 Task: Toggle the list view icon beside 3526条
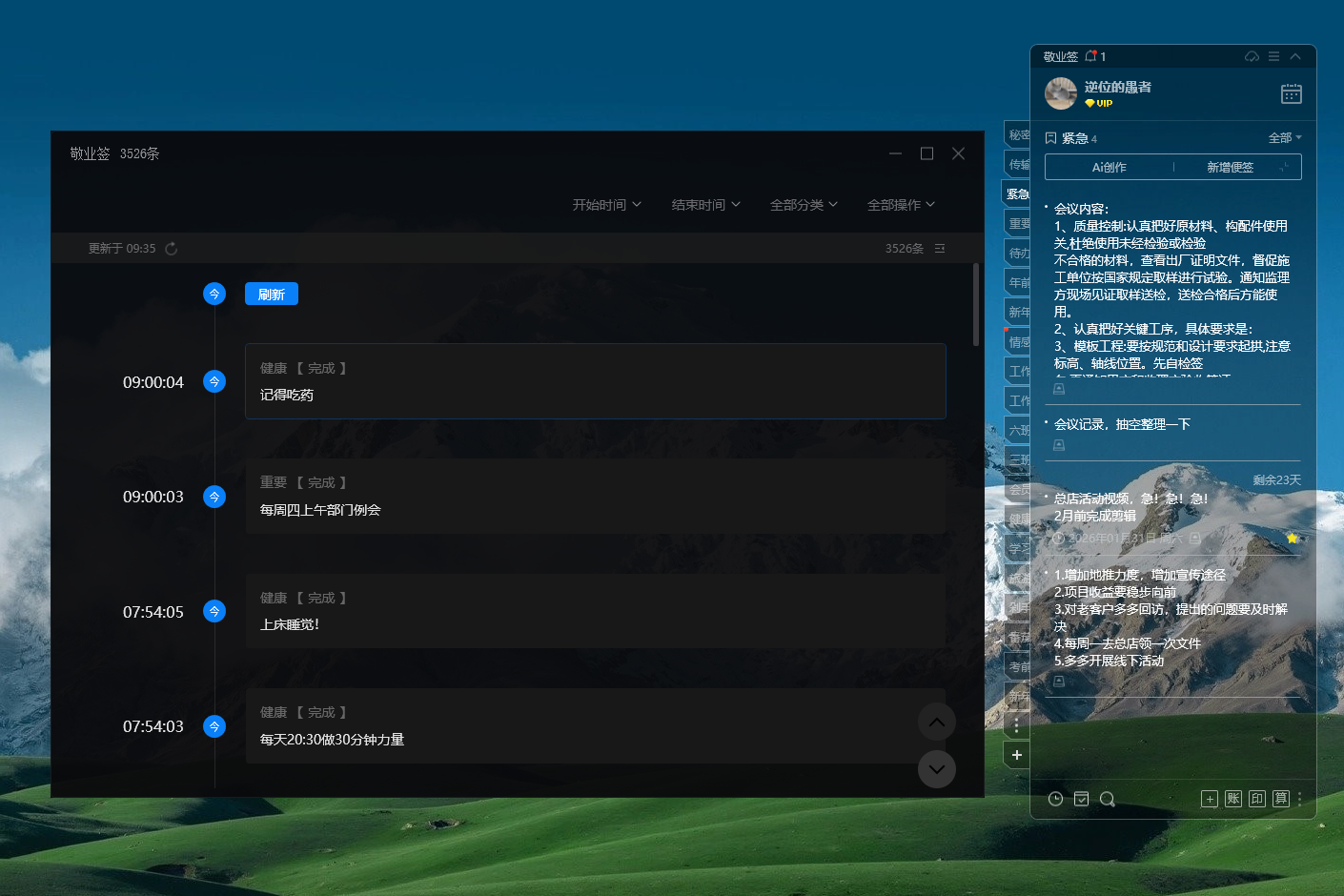point(940,249)
